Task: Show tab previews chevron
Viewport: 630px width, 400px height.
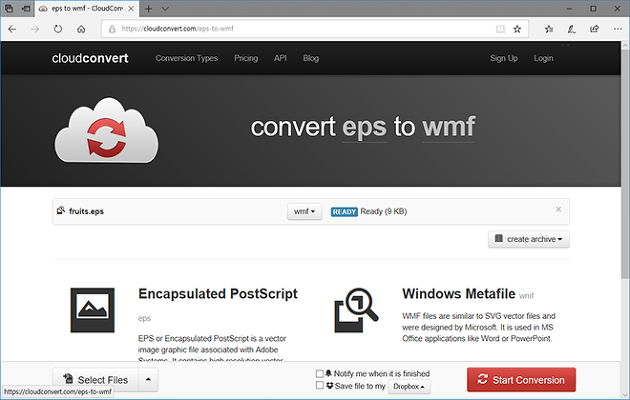Action: coord(165,8)
